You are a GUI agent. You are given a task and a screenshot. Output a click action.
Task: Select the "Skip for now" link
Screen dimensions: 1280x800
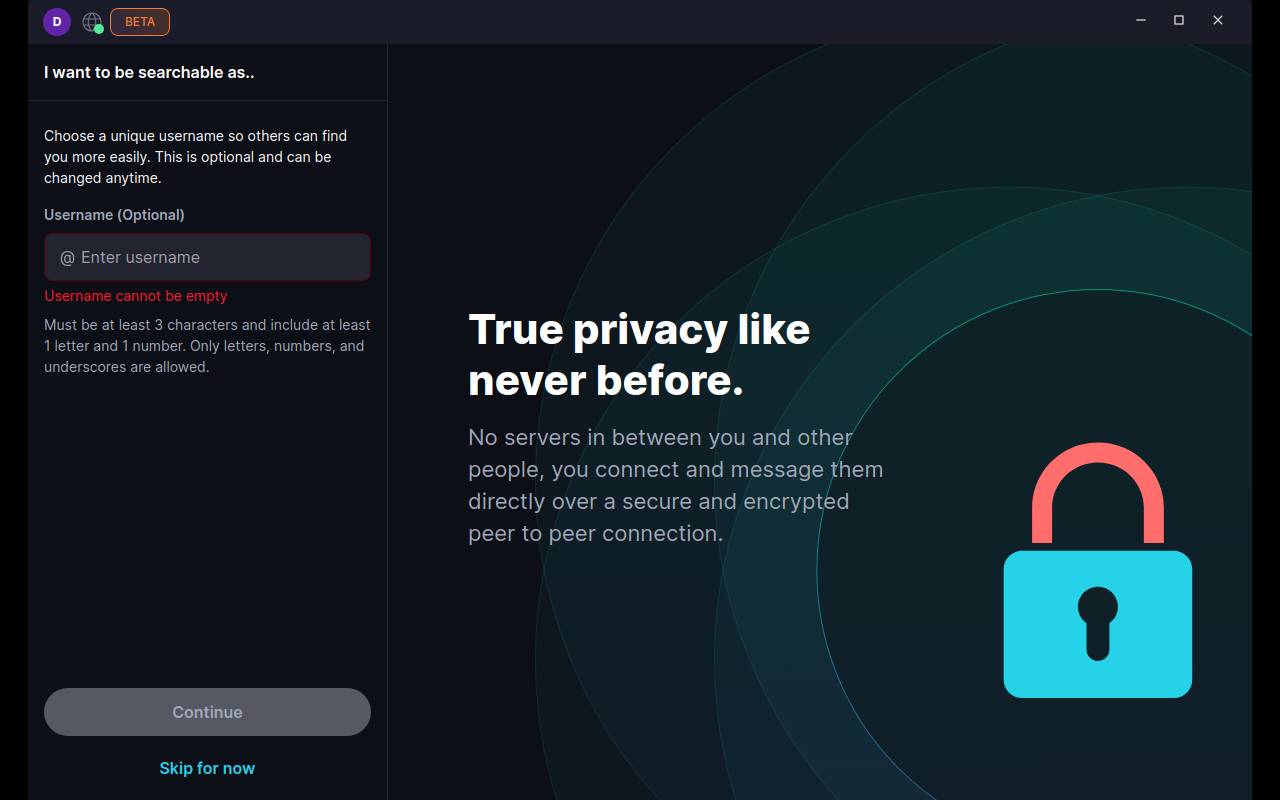click(207, 768)
